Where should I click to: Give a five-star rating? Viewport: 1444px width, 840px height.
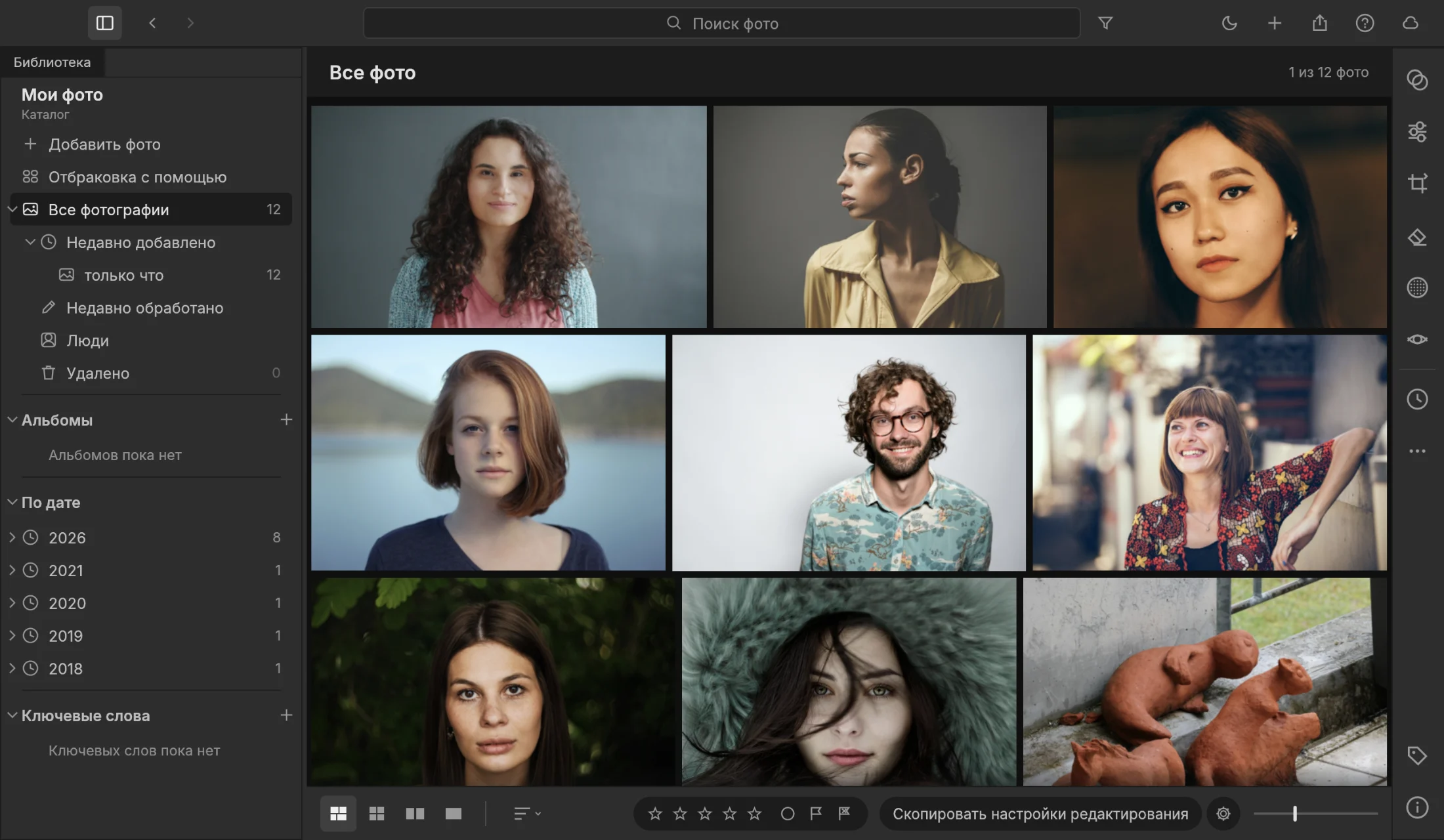click(x=755, y=814)
